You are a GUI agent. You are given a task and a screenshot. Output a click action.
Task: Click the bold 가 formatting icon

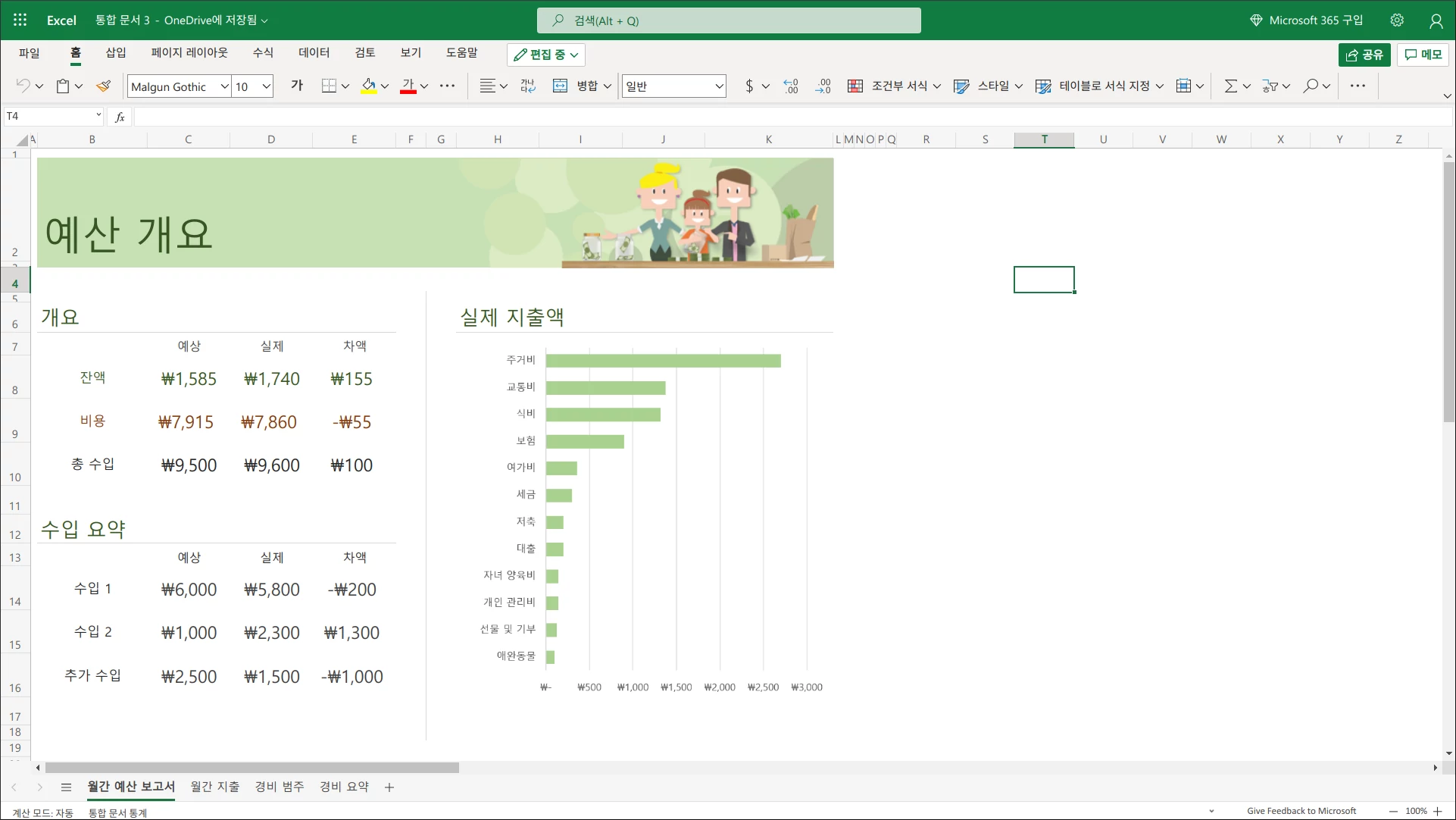pyautogui.click(x=297, y=86)
